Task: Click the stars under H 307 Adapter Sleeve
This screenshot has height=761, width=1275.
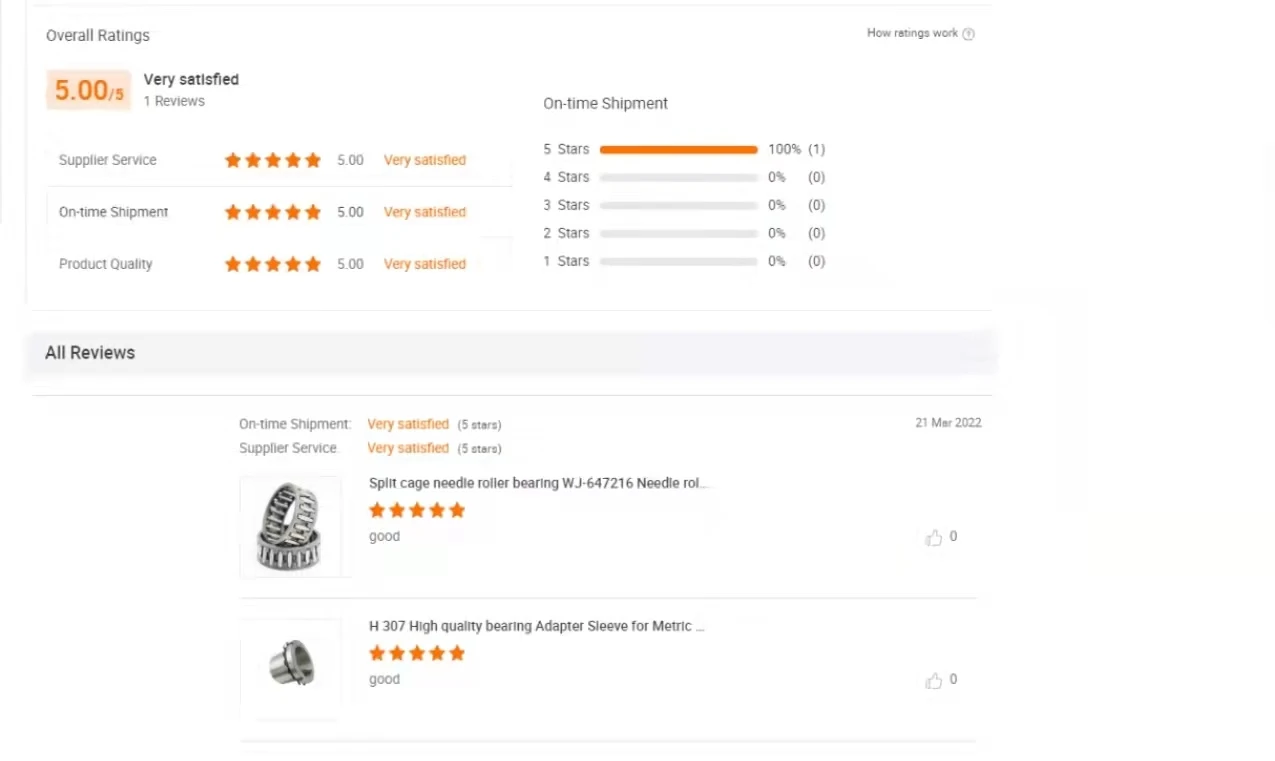Action: [x=417, y=654]
